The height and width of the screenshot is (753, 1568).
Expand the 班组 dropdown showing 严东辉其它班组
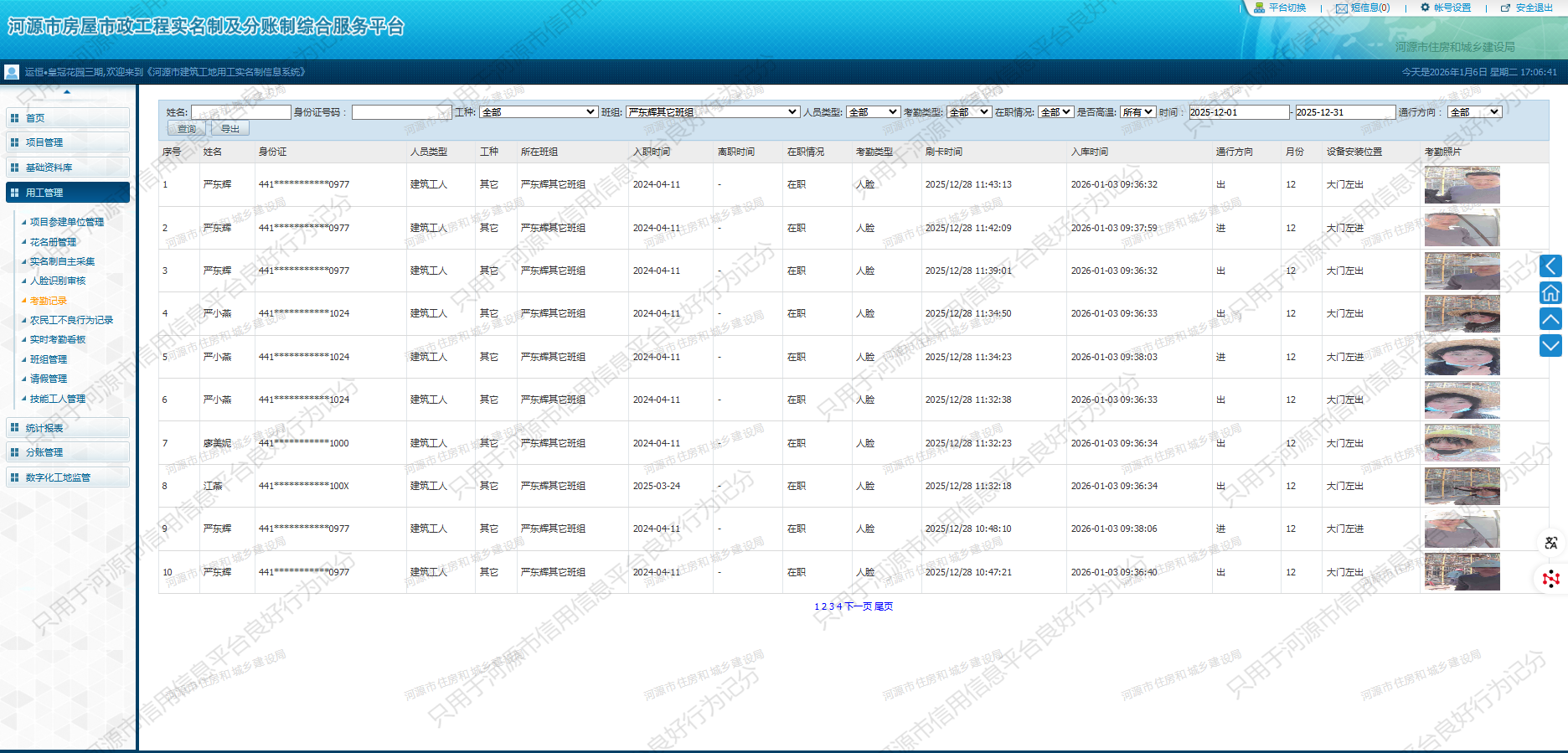713,112
